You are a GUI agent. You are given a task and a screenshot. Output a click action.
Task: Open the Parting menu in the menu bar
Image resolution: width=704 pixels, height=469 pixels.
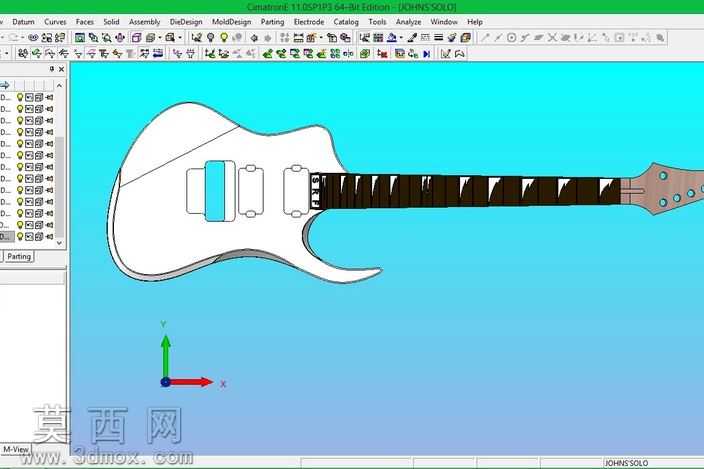click(272, 22)
